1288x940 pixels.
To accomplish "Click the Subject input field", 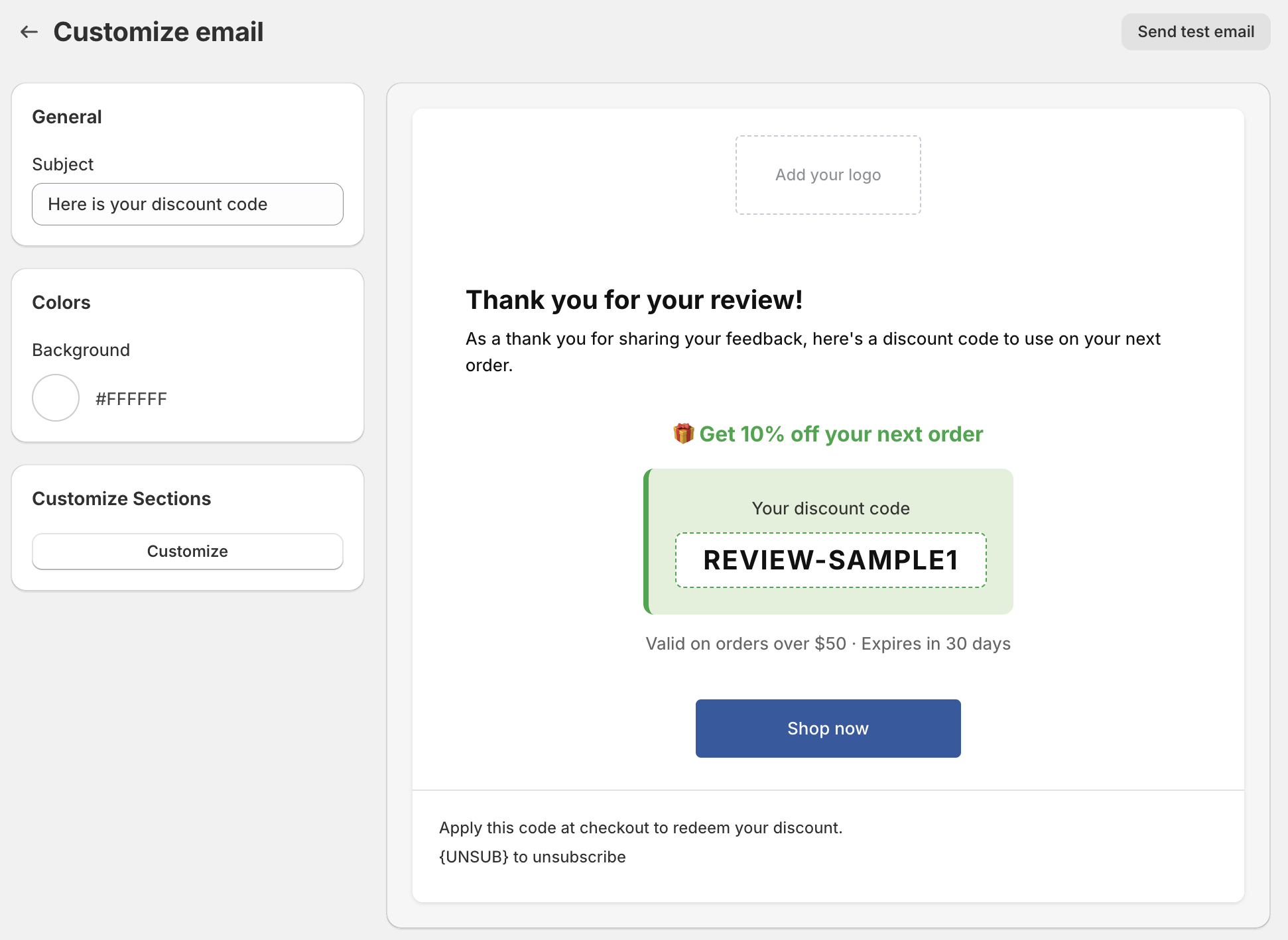I will 188,204.
